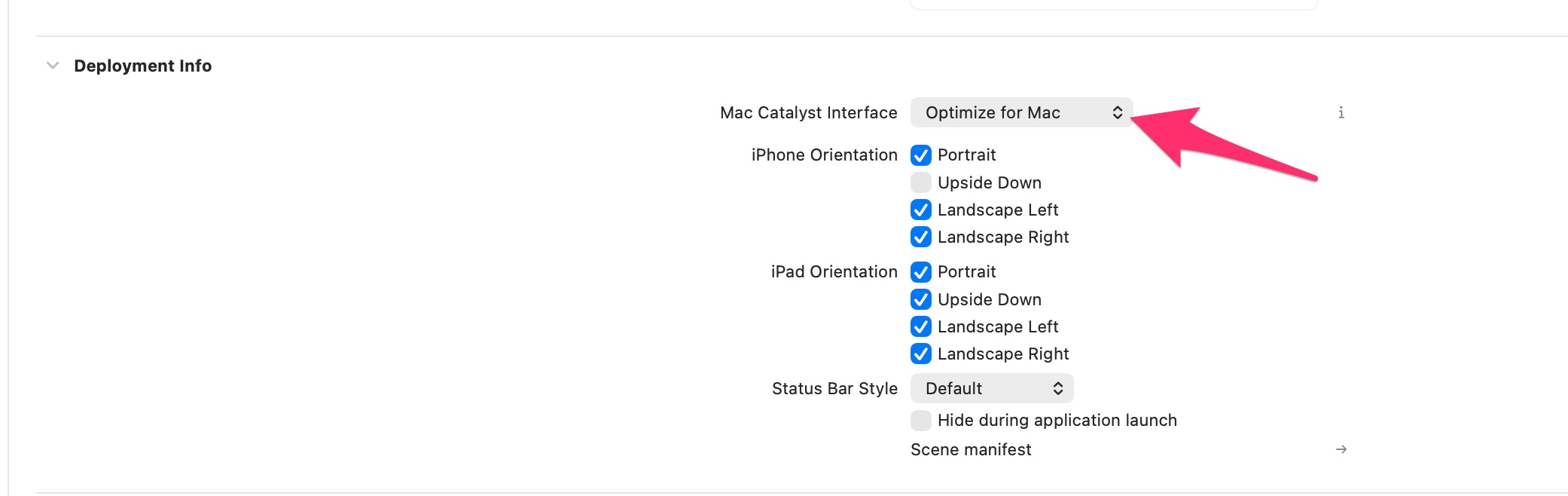Click the info icon beside Mac Catalyst Interface

click(1341, 113)
